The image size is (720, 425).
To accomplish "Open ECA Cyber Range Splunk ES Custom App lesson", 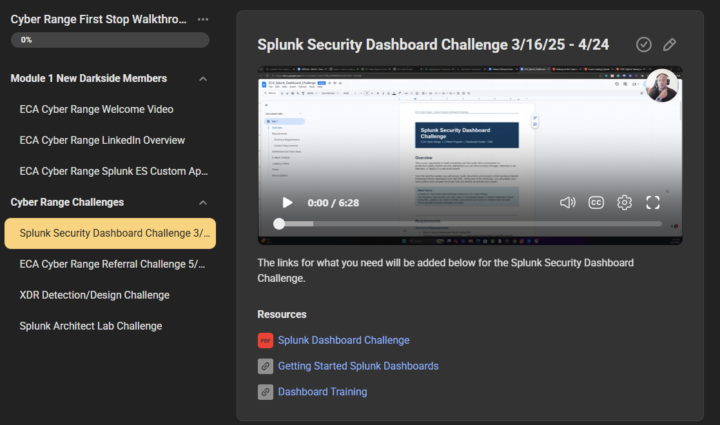I will pos(113,171).
